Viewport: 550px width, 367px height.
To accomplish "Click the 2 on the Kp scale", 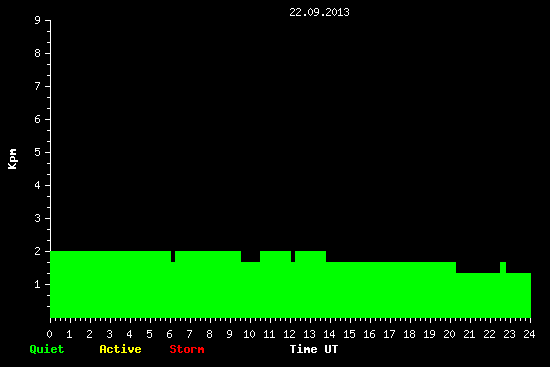I will (38, 251).
